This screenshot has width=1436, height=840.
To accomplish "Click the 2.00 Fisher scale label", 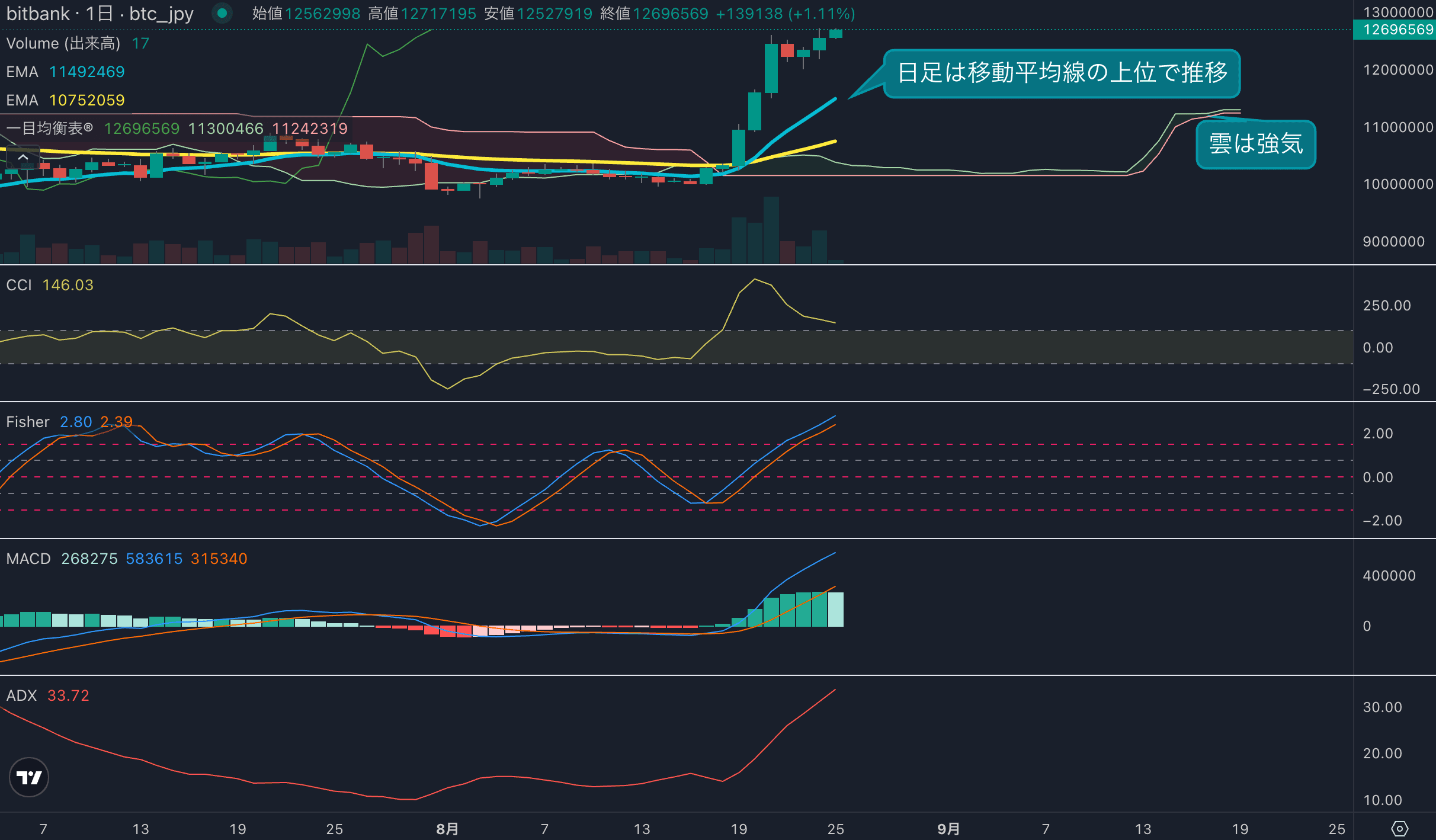I will tap(1378, 434).
